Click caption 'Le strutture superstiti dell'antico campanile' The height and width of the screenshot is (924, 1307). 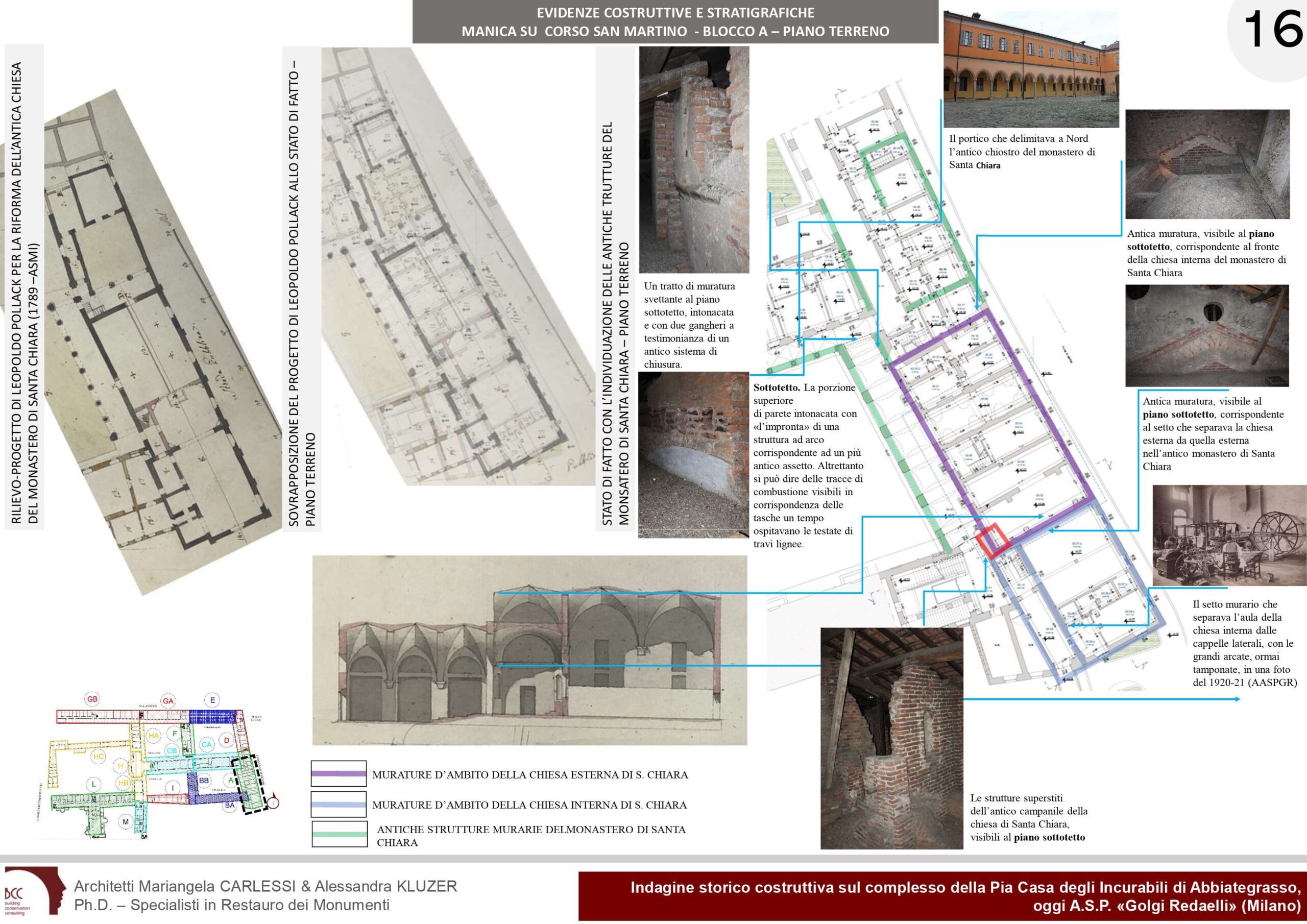tap(1029, 817)
